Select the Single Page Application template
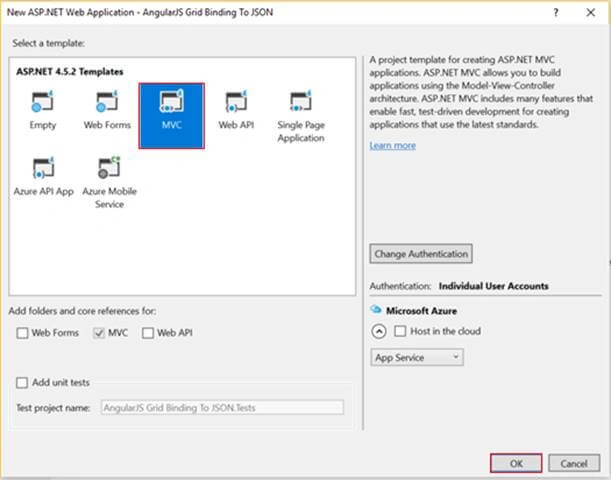The height and width of the screenshot is (480, 611). (301, 115)
